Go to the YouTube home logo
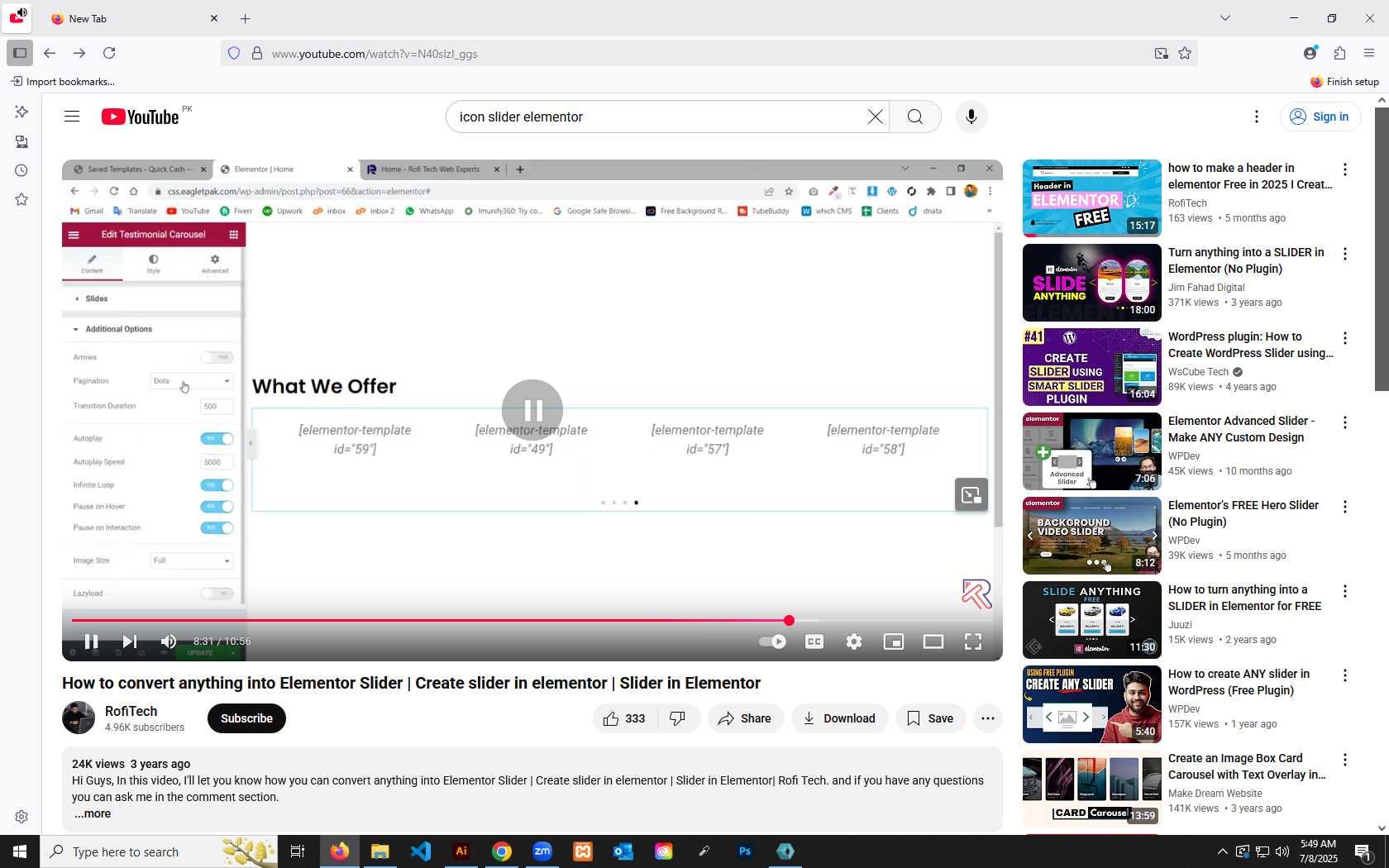Image resolution: width=1389 pixels, height=868 pixels. (x=140, y=117)
